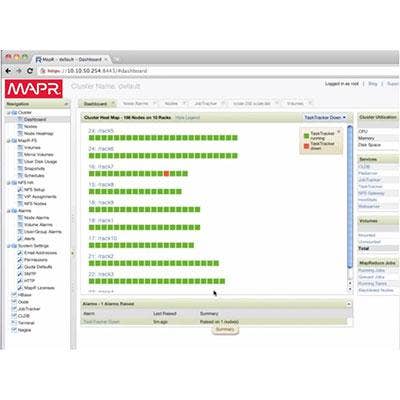Click the MapR logo
400x400 pixels.
tap(34, 89)
